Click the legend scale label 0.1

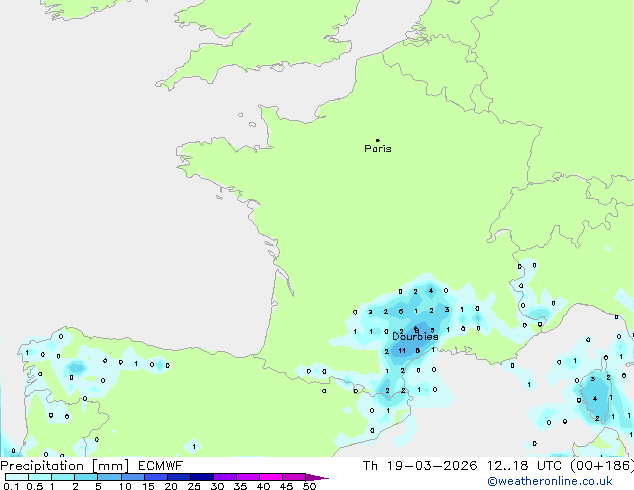pyautogui.click(x=11, y=486)
